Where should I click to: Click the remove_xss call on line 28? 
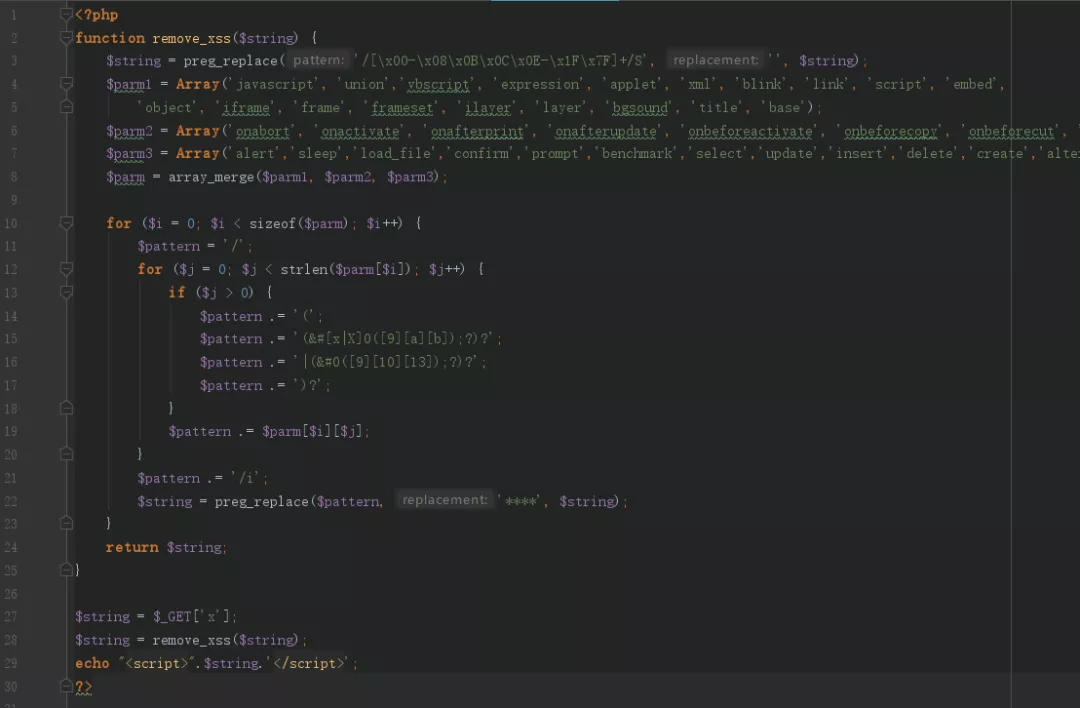click(191, 640)
